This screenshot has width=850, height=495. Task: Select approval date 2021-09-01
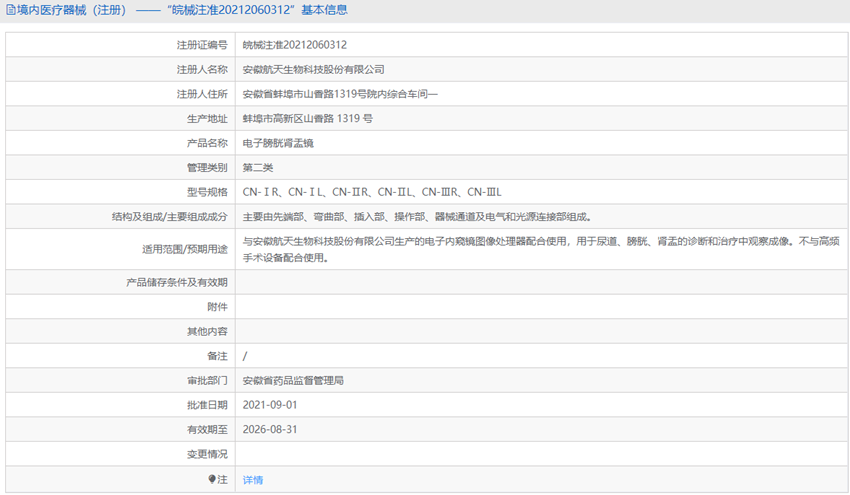pos(270,405)
